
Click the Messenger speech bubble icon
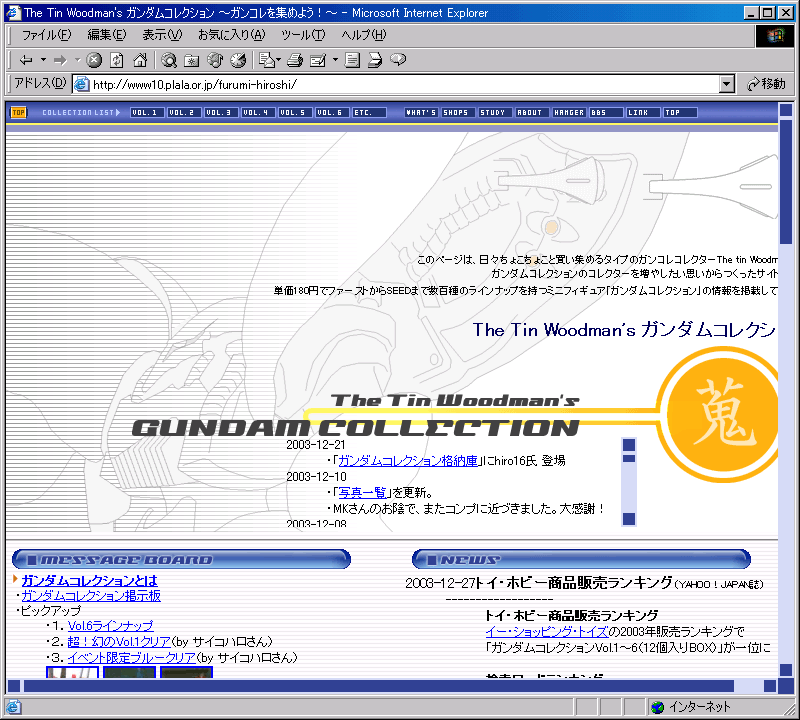click(x=398, y=60)
